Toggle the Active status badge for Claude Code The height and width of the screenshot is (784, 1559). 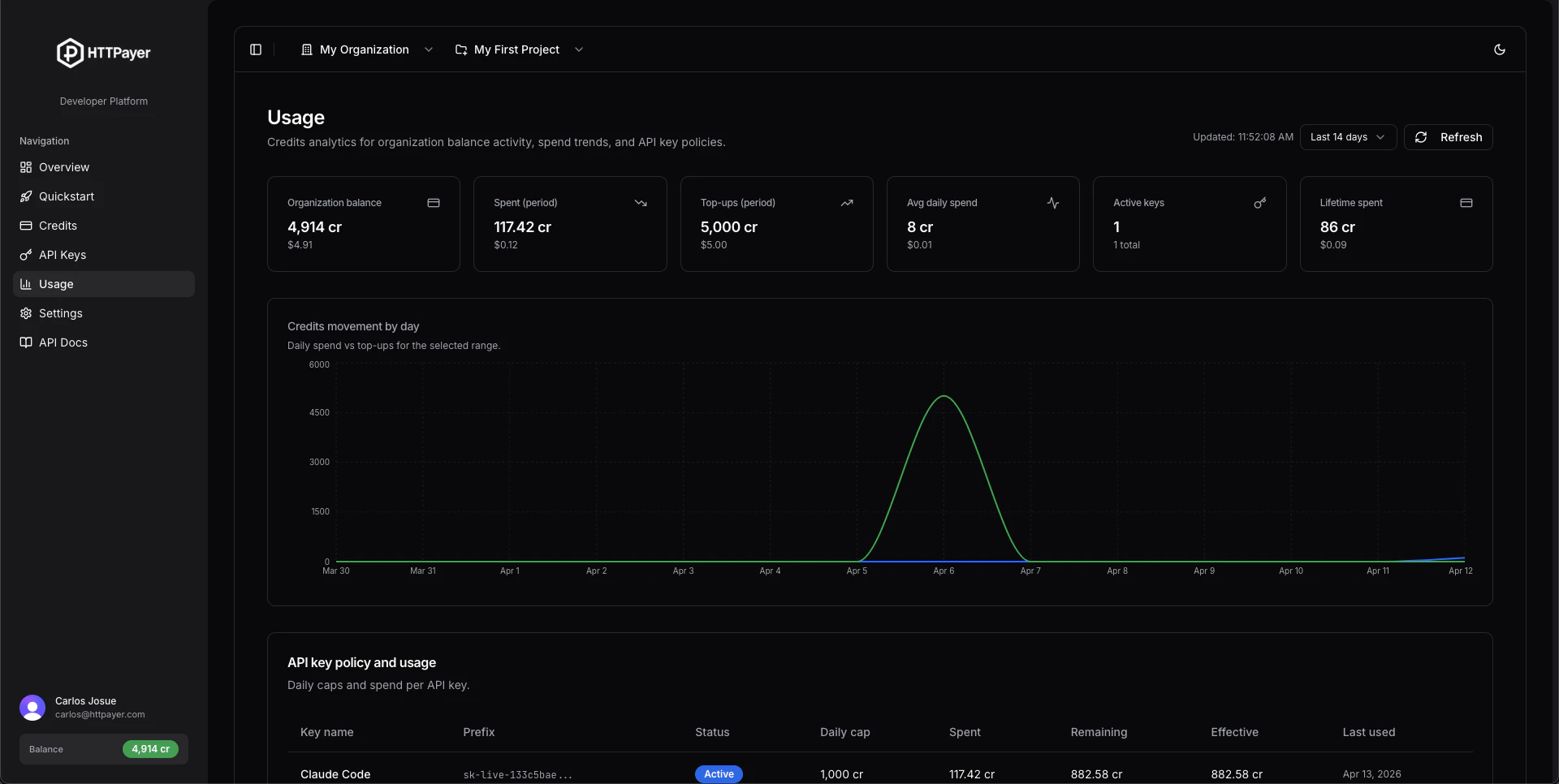[x=719, y=774]
